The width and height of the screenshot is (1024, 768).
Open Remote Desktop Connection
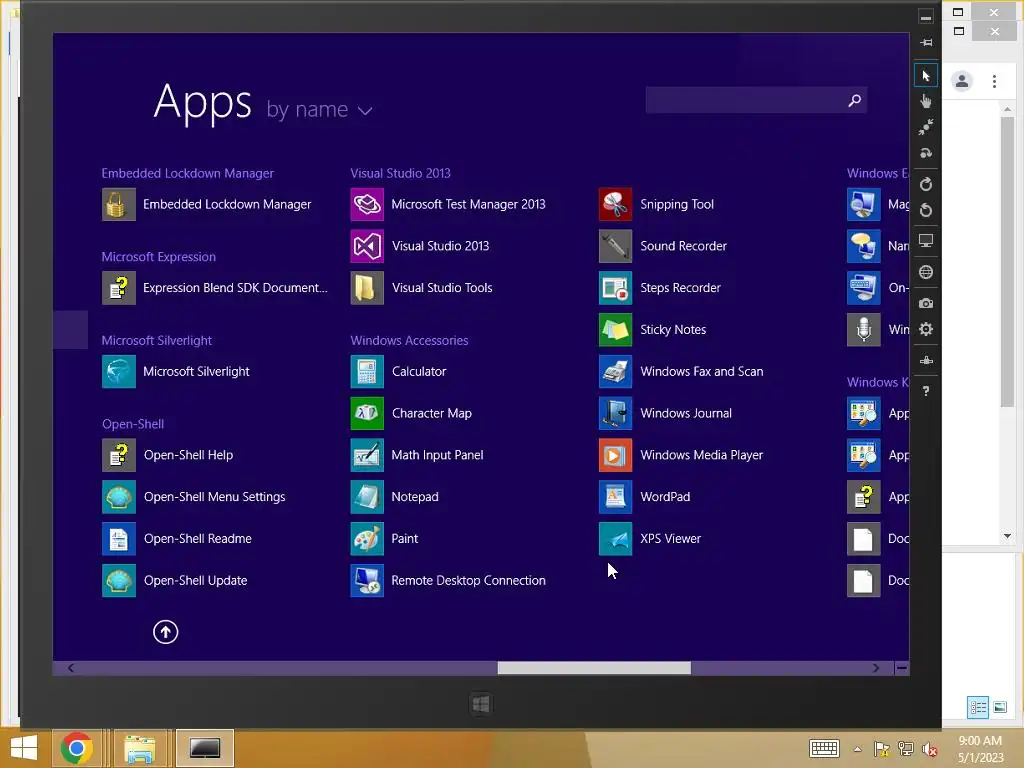click(448, 581)
